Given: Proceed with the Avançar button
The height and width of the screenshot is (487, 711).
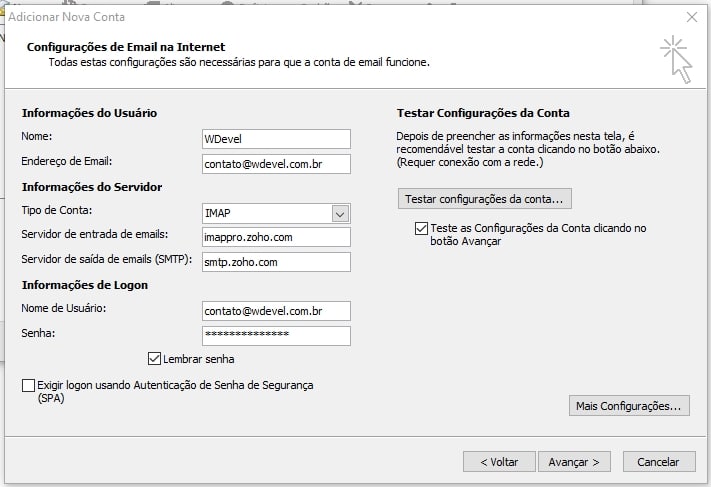Looking at the screenshot, I should tap(574, 462).
